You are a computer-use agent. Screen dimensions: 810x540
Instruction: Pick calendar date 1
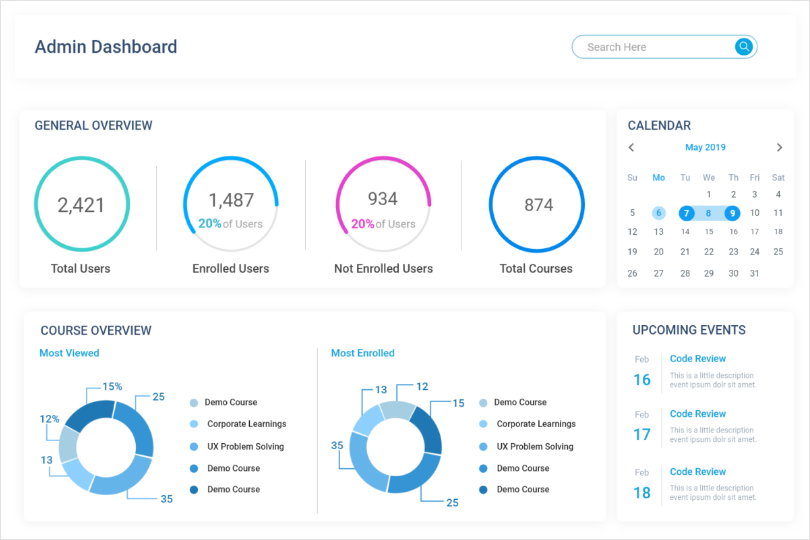point(709,194)
